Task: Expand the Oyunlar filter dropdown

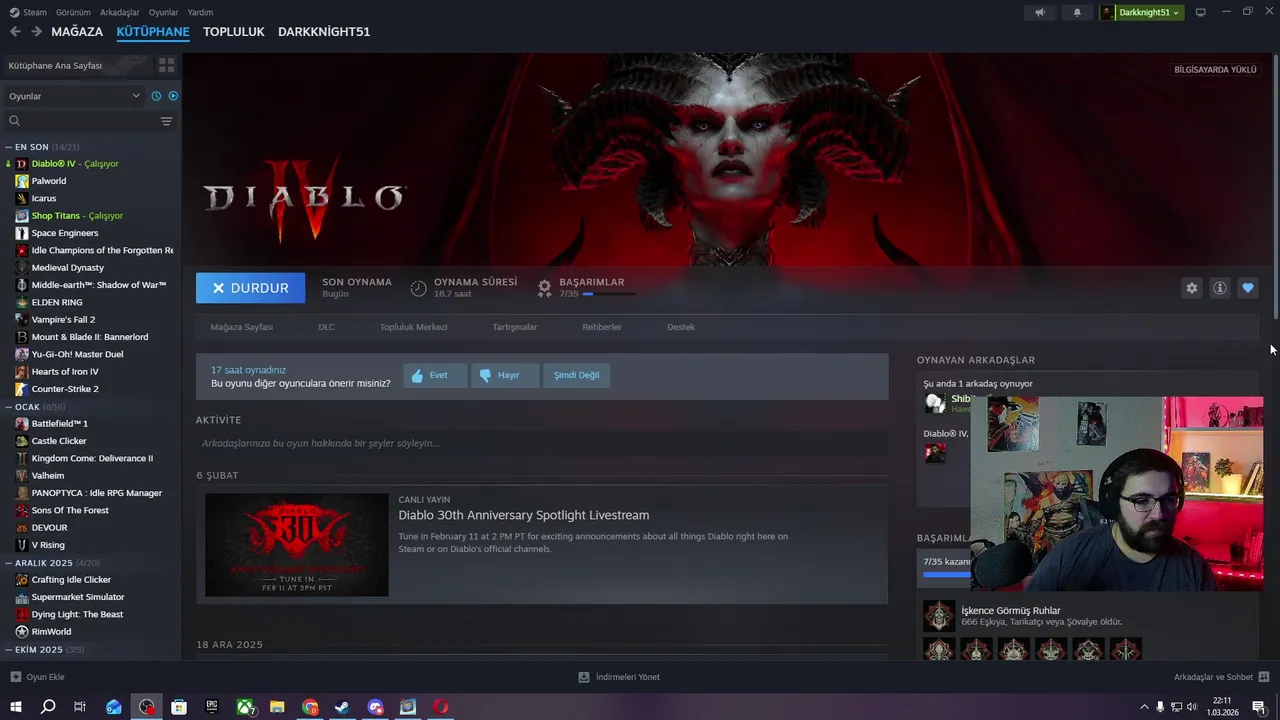Action: coord(74,96)
